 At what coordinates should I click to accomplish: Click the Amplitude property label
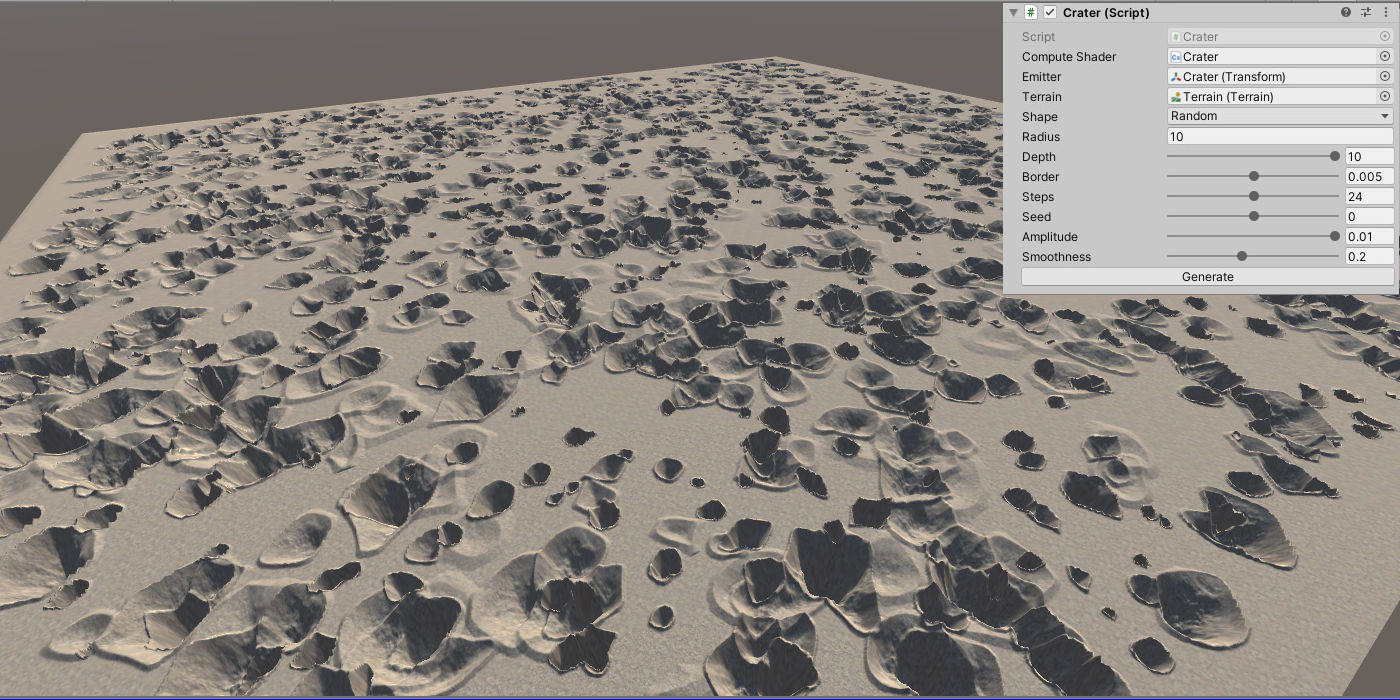1050,237
